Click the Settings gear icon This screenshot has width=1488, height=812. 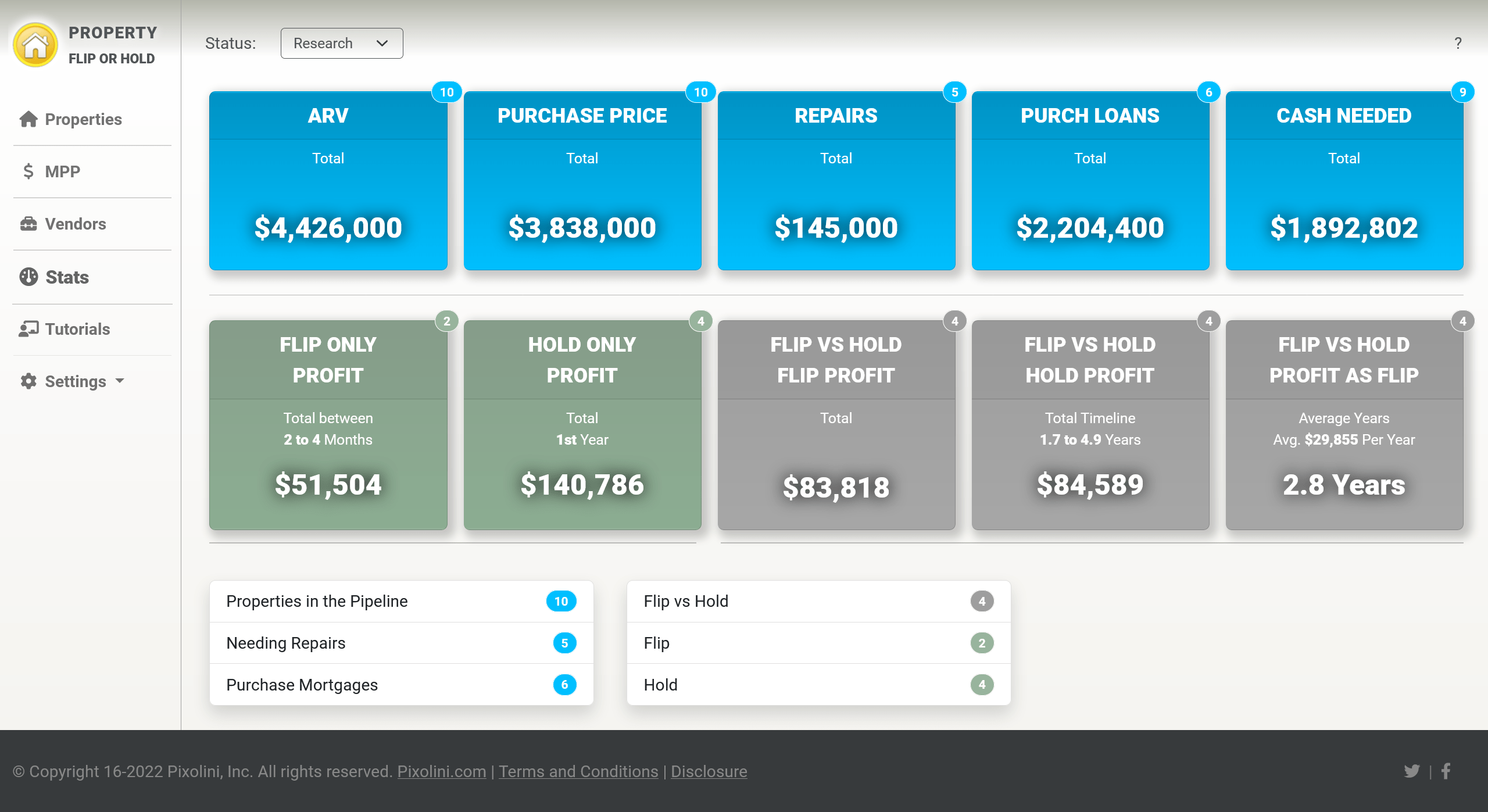point(28,381)
